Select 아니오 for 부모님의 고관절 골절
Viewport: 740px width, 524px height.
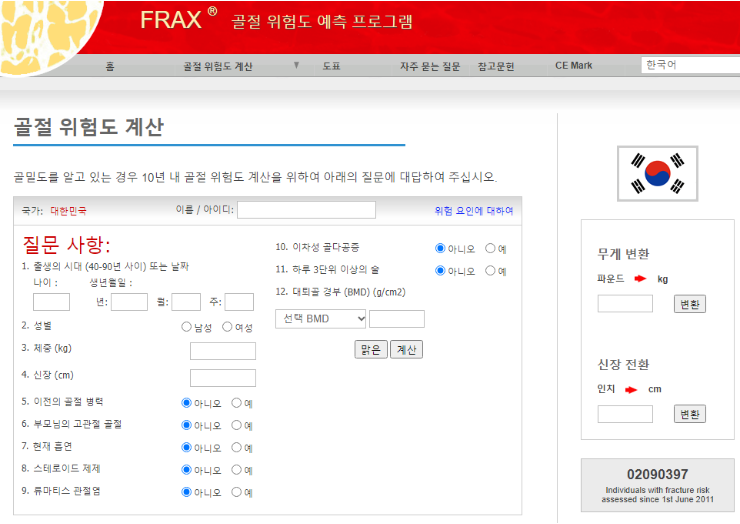[x=186, y=425]
